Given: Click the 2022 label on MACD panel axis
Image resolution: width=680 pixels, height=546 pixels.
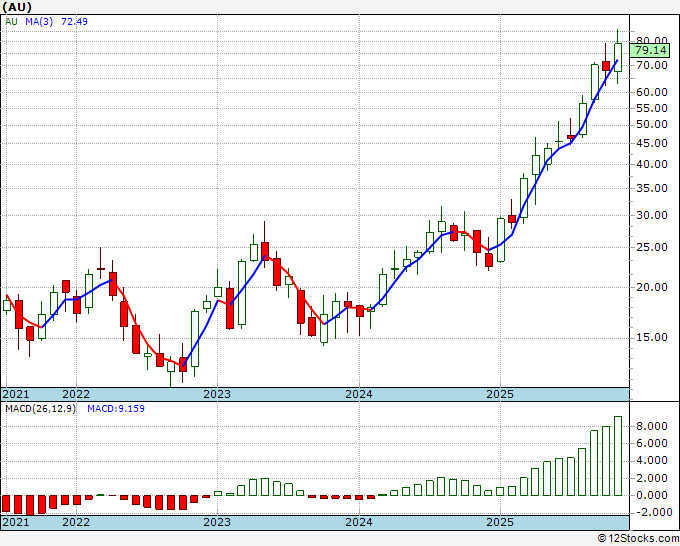Looking at the screenshot, I should pyautogui.click(x=76, y=522).
